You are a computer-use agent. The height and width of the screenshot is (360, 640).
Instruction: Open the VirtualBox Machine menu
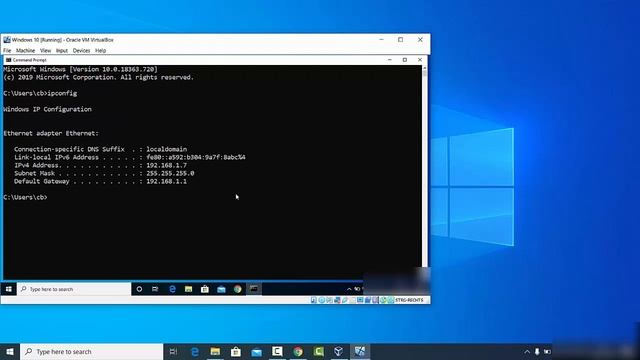[25, 51]
